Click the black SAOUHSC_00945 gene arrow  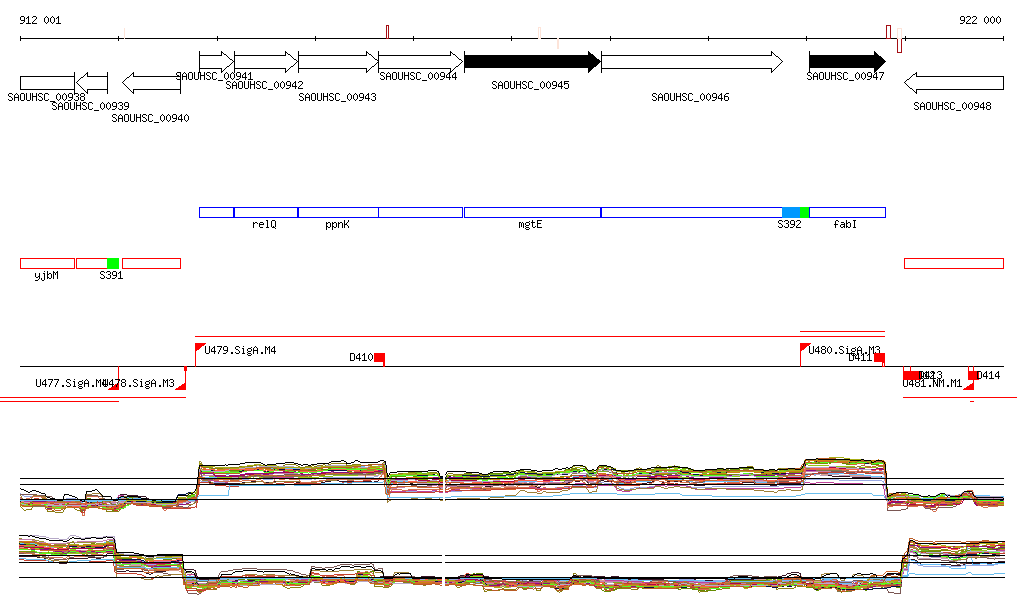click(x=530, y=62)
